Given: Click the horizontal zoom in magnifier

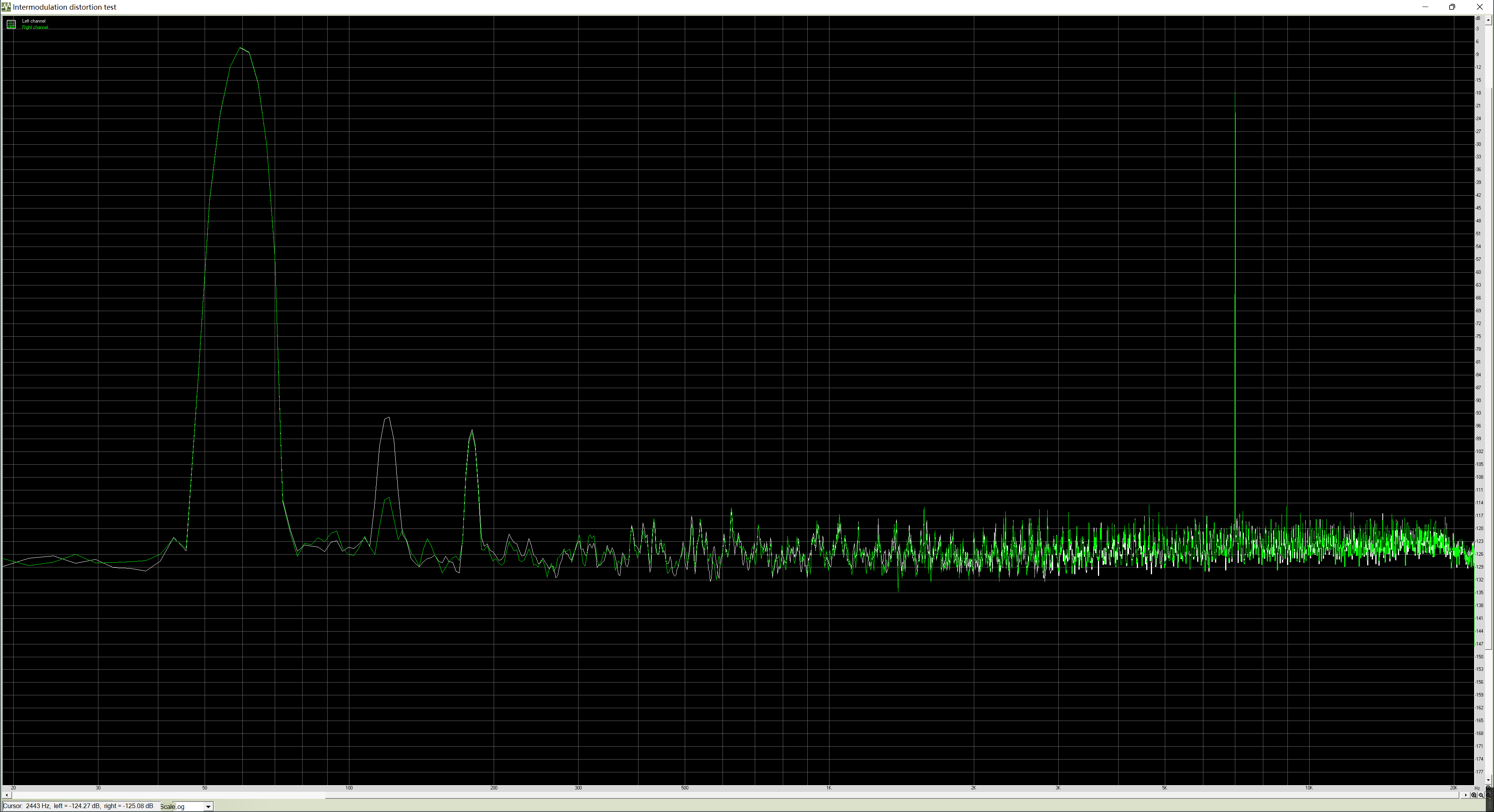Looking at the screenshot, I should click(x=1474, y=795).
